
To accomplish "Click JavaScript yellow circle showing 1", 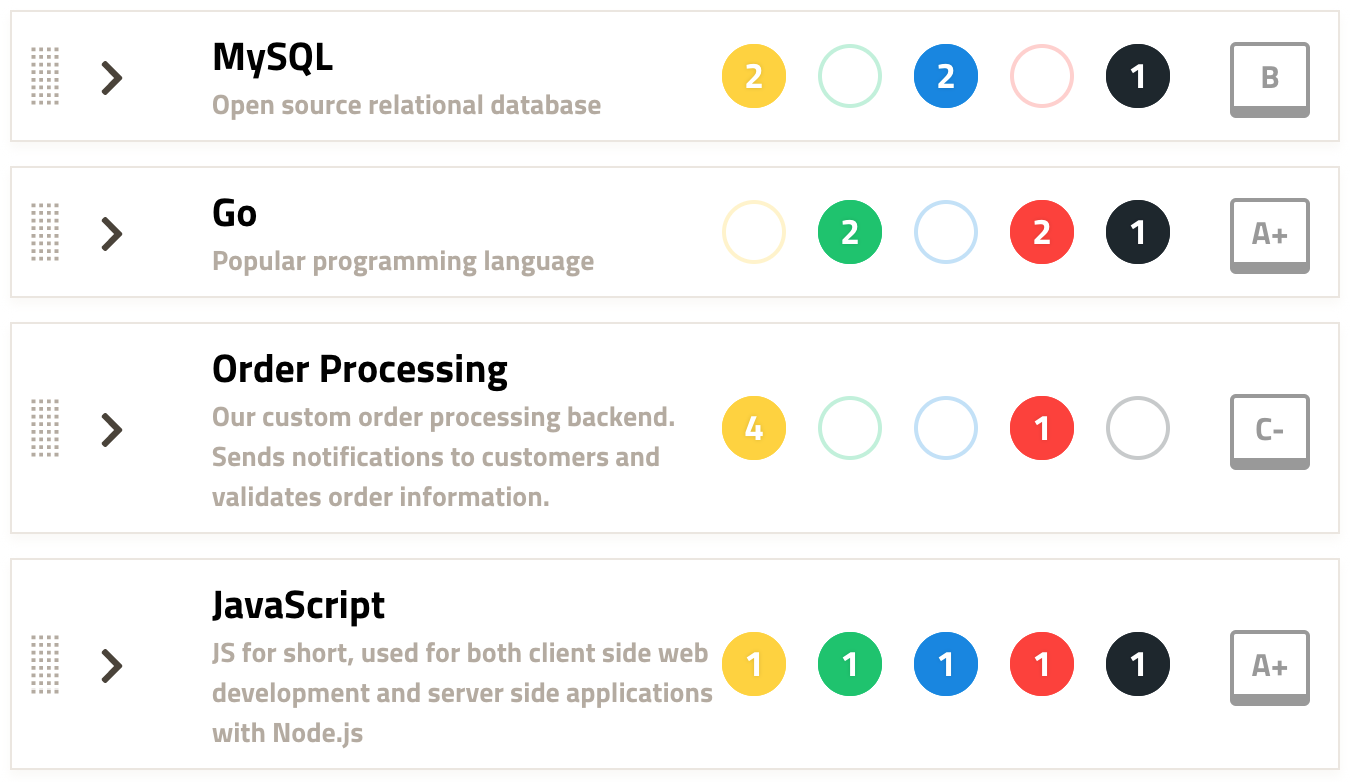I will click(754, 664).
